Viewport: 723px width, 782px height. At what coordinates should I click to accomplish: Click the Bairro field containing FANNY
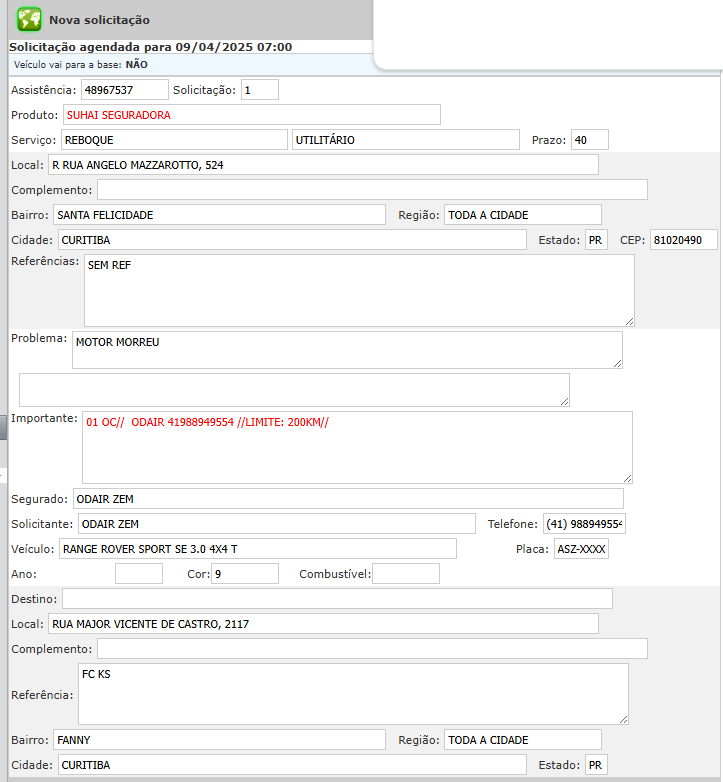point(218,740)
